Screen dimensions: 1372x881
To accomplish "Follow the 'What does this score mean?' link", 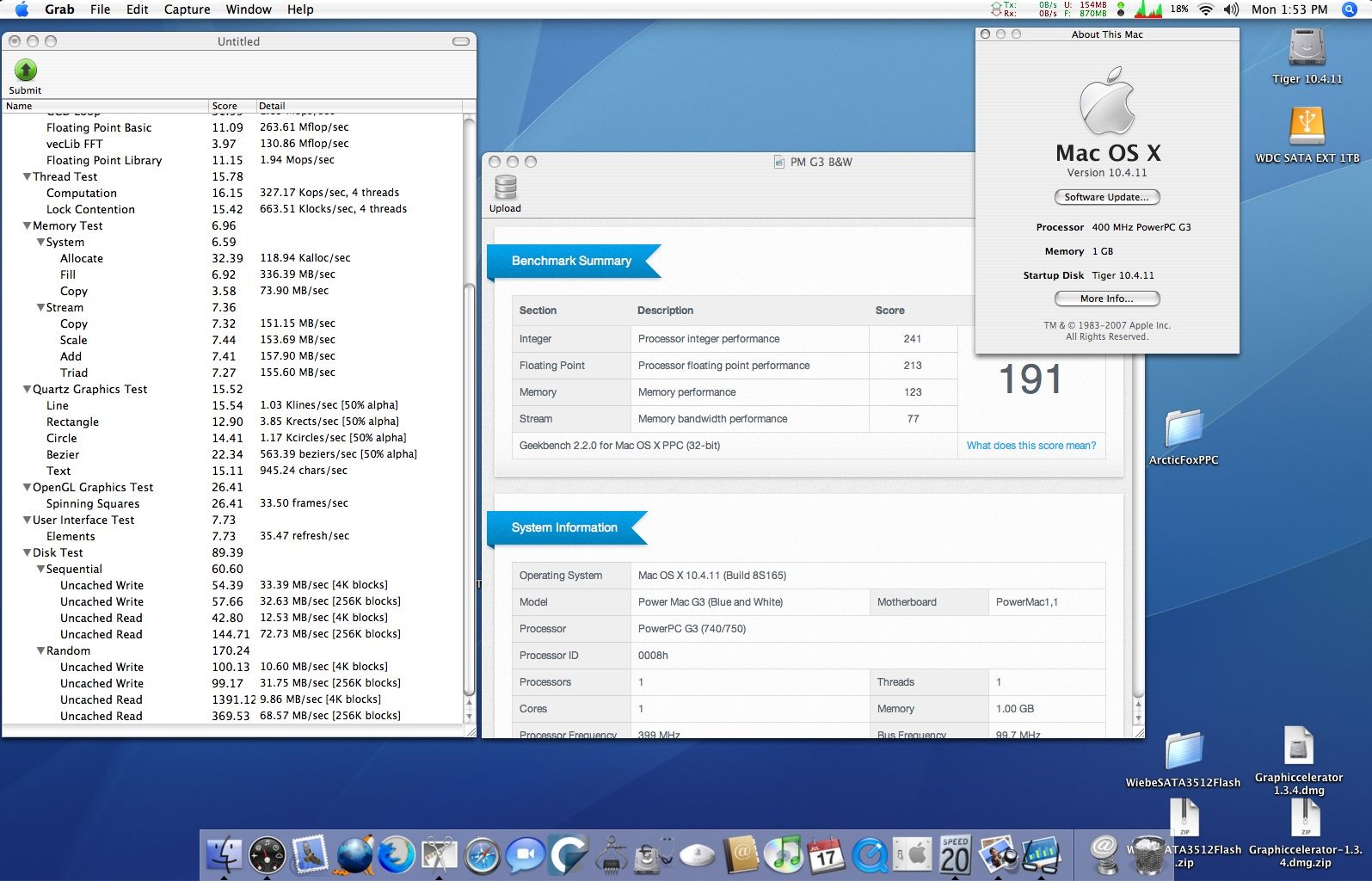I will tap(1031, 446).
